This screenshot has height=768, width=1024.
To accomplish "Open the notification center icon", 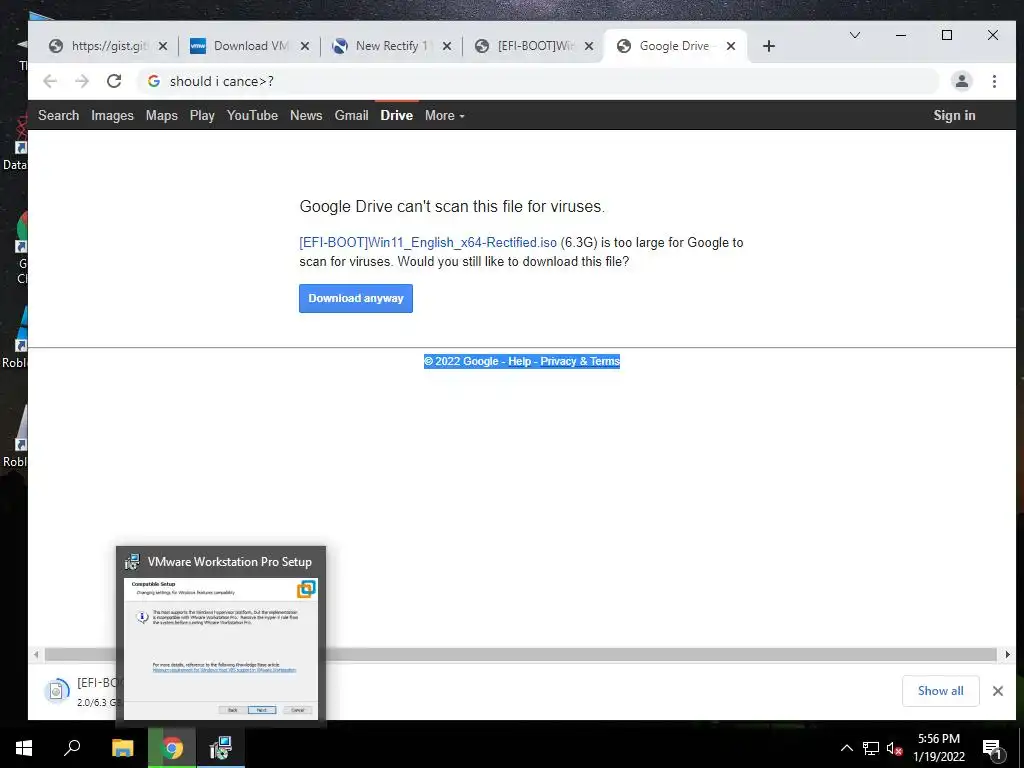I will click(x=991, y=748).
